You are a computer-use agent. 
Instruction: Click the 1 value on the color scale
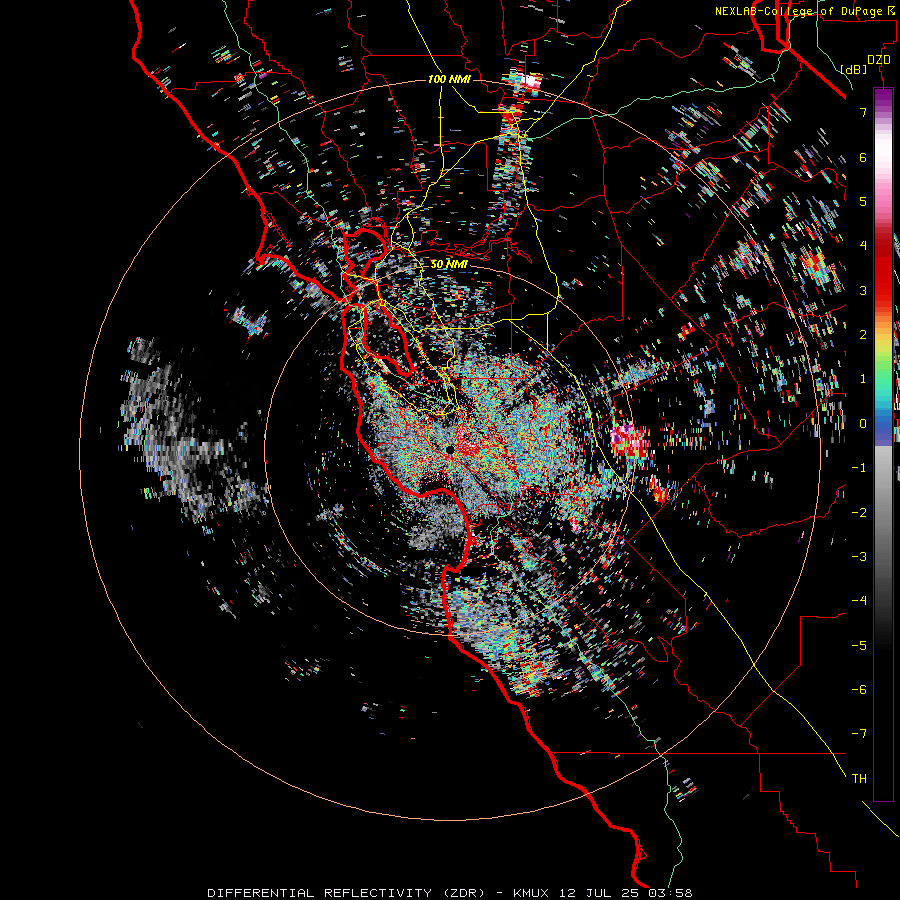tap(863, 379)
